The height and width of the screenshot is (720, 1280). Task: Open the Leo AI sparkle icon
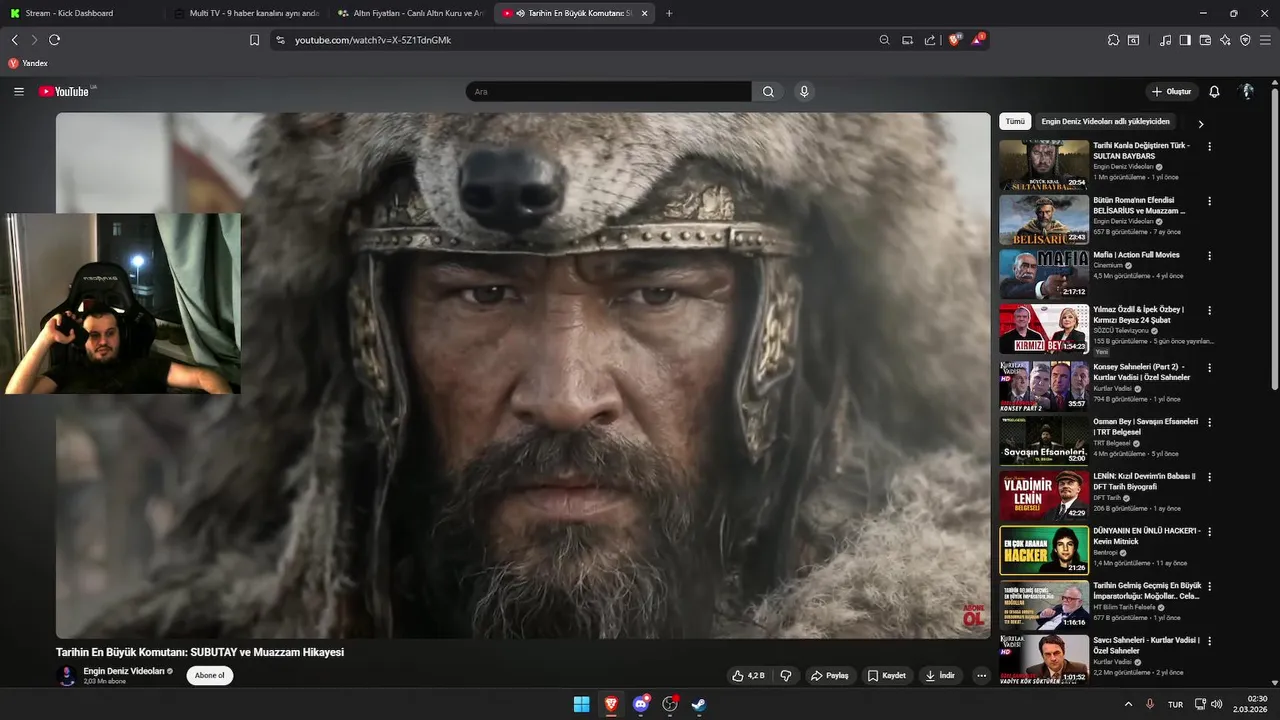(1225, 40)
